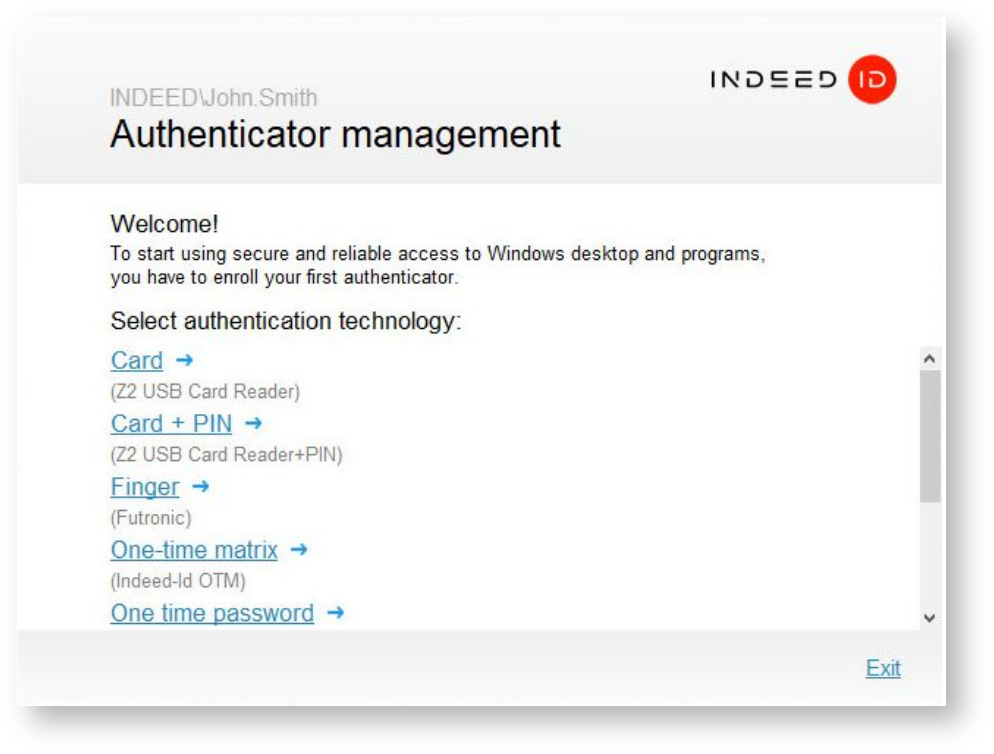Click the Authenticator management heading
994x754 pixels.
[x=335, y=134]
